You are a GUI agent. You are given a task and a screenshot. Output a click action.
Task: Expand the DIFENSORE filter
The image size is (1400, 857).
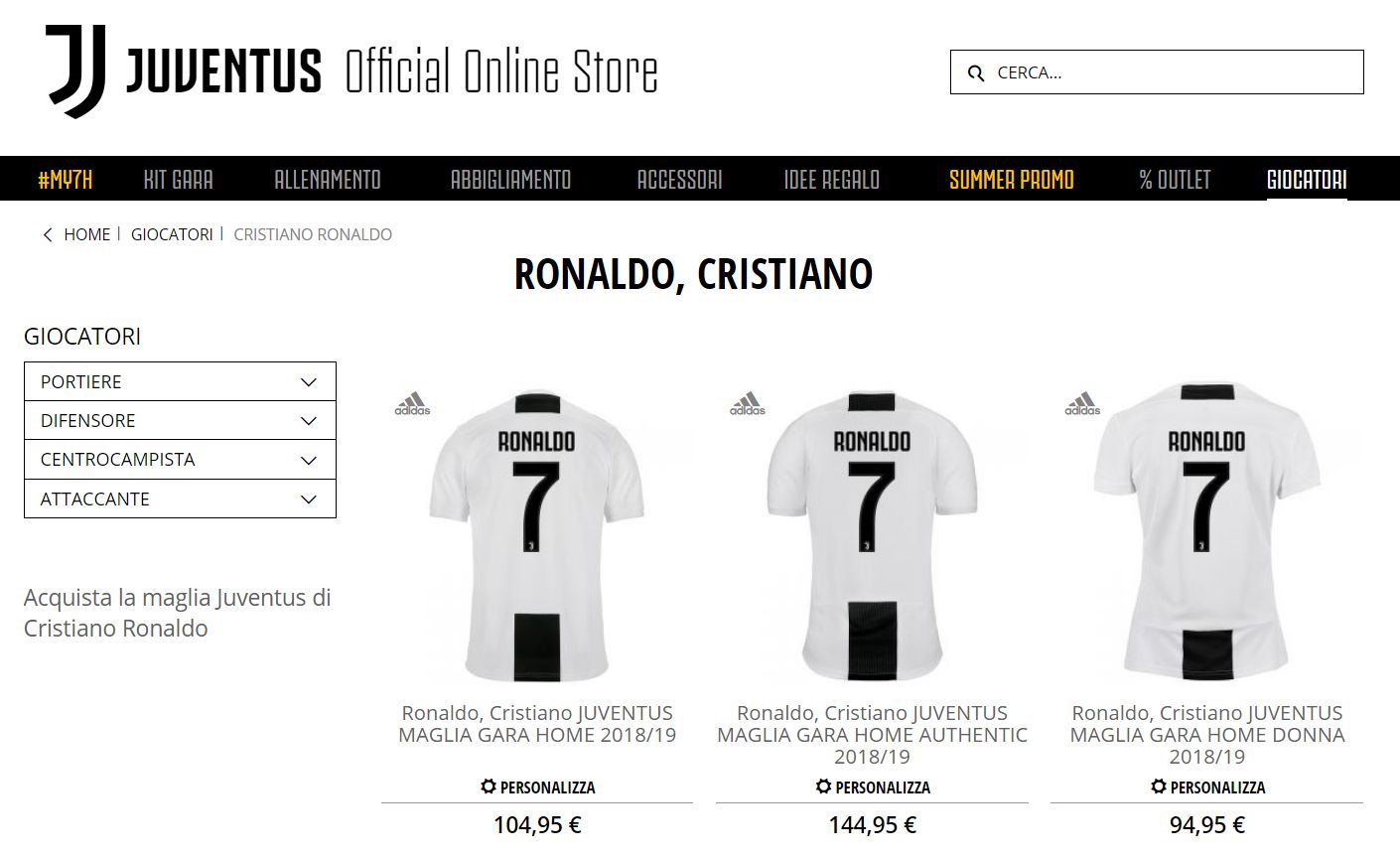179,420
